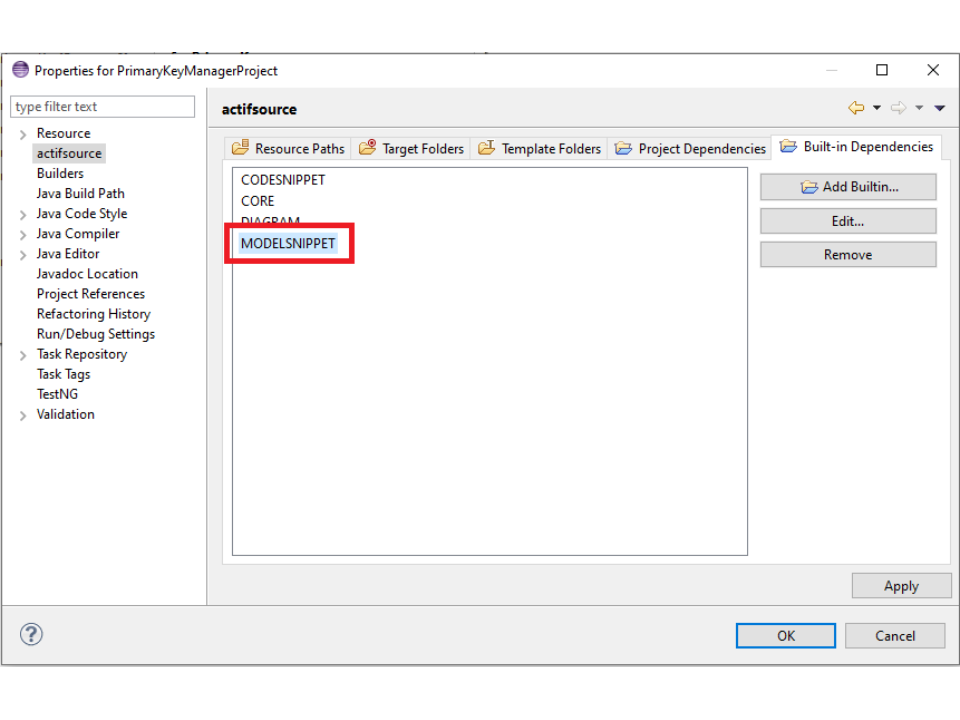The width and height of the screenshot is (960, 720).
Task: Click the Resource Paths tab folder icon
Action: [240, 148]
